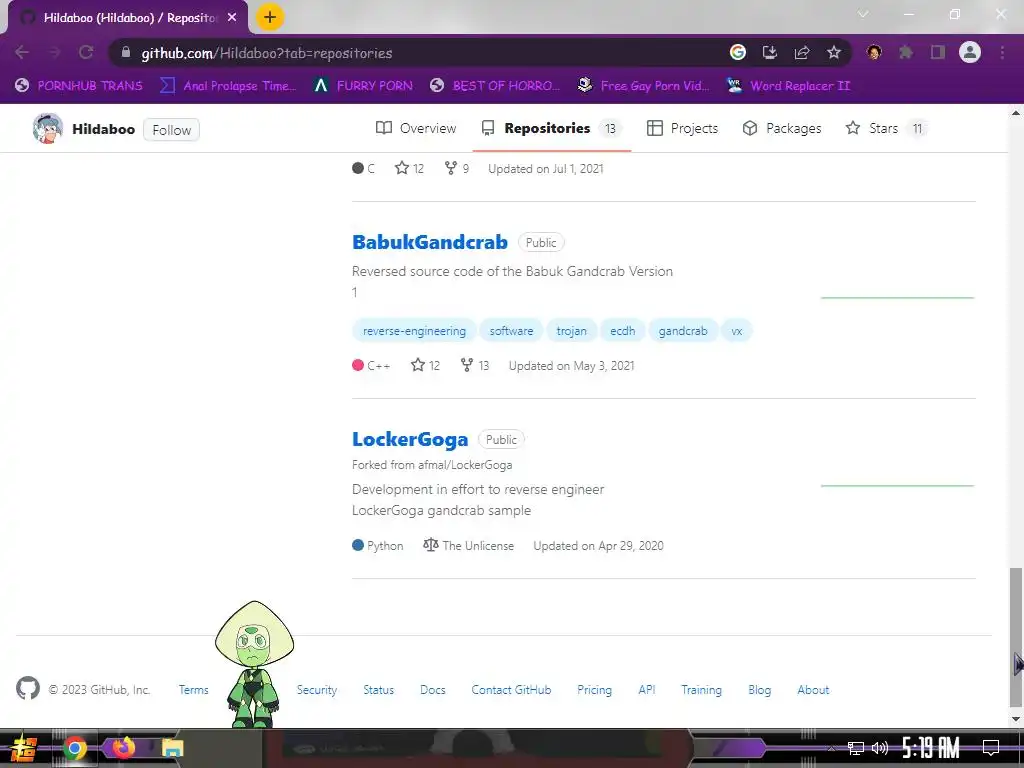This screenshot has height=768, width=1024.
Task: Open the notification center icon
Action: pos(991,747)
